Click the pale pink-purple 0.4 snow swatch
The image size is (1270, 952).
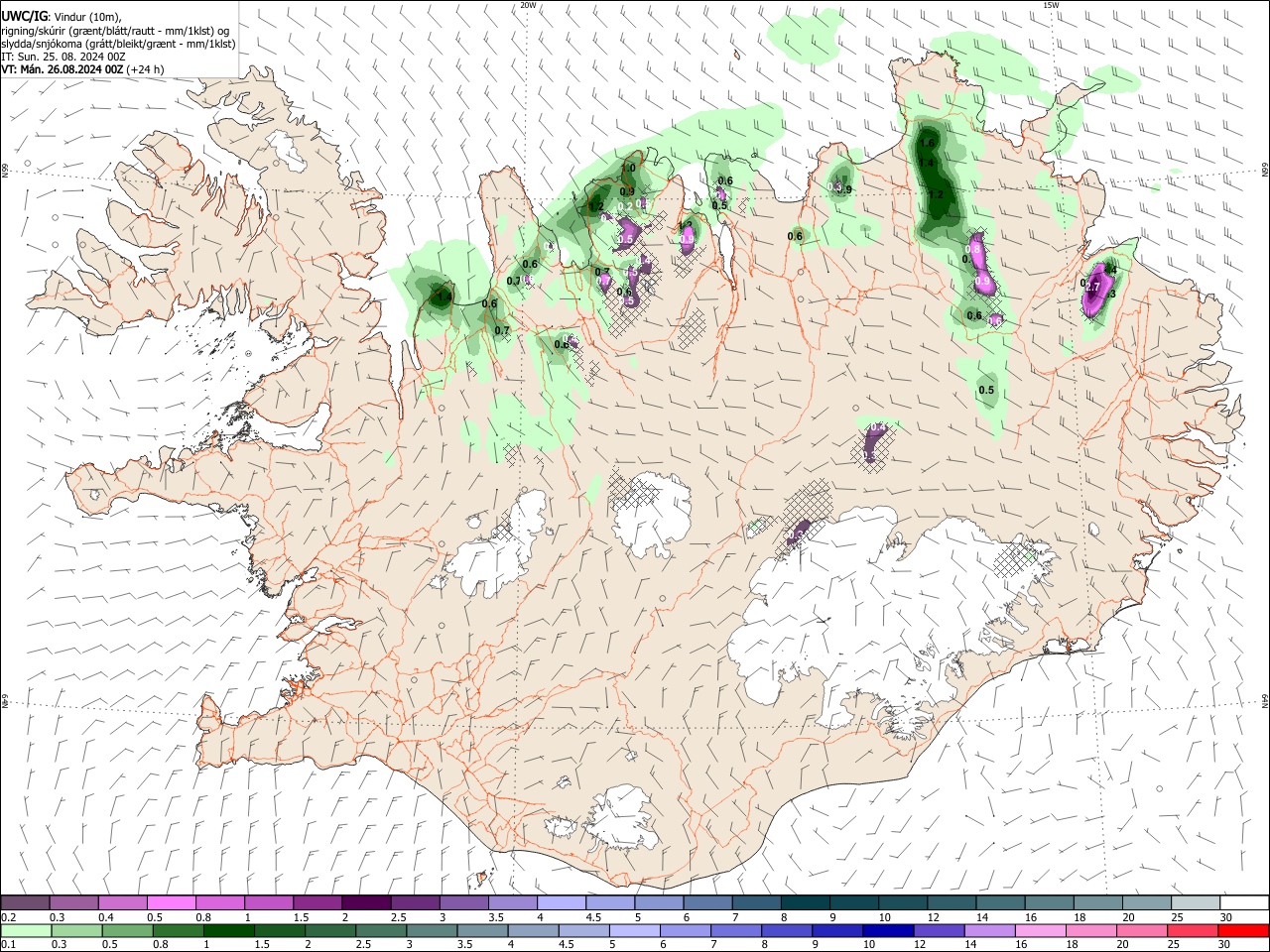click(x=122, y=903)
